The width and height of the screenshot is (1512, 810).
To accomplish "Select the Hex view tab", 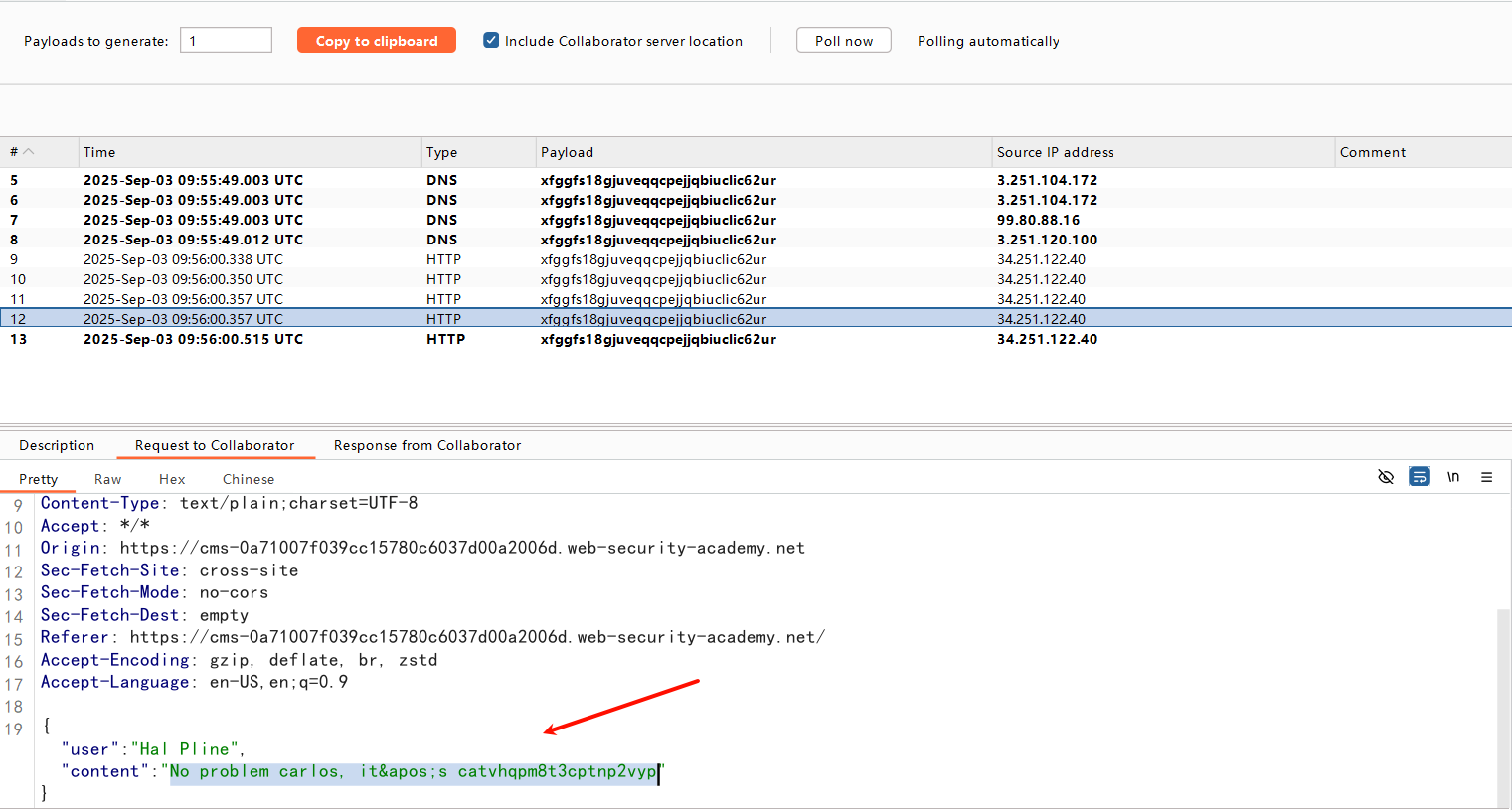I will pyautogui.click(x=172, y=479).
